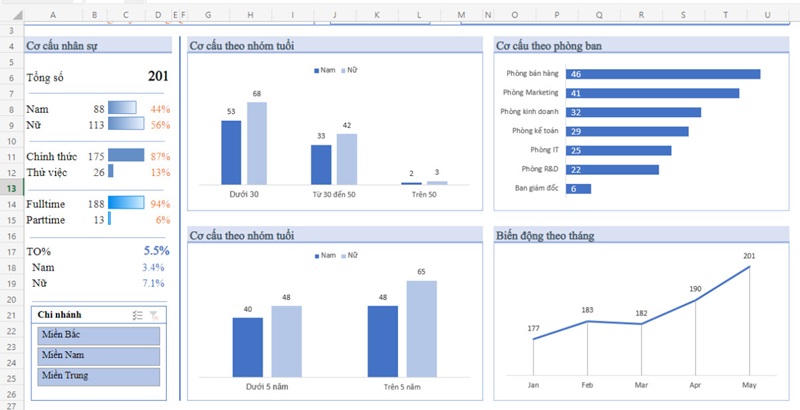Viewport: 800px width, 410px height.
Task: Enable multi-select in the Chi nhánh slicer
Action: pos(137,315)
